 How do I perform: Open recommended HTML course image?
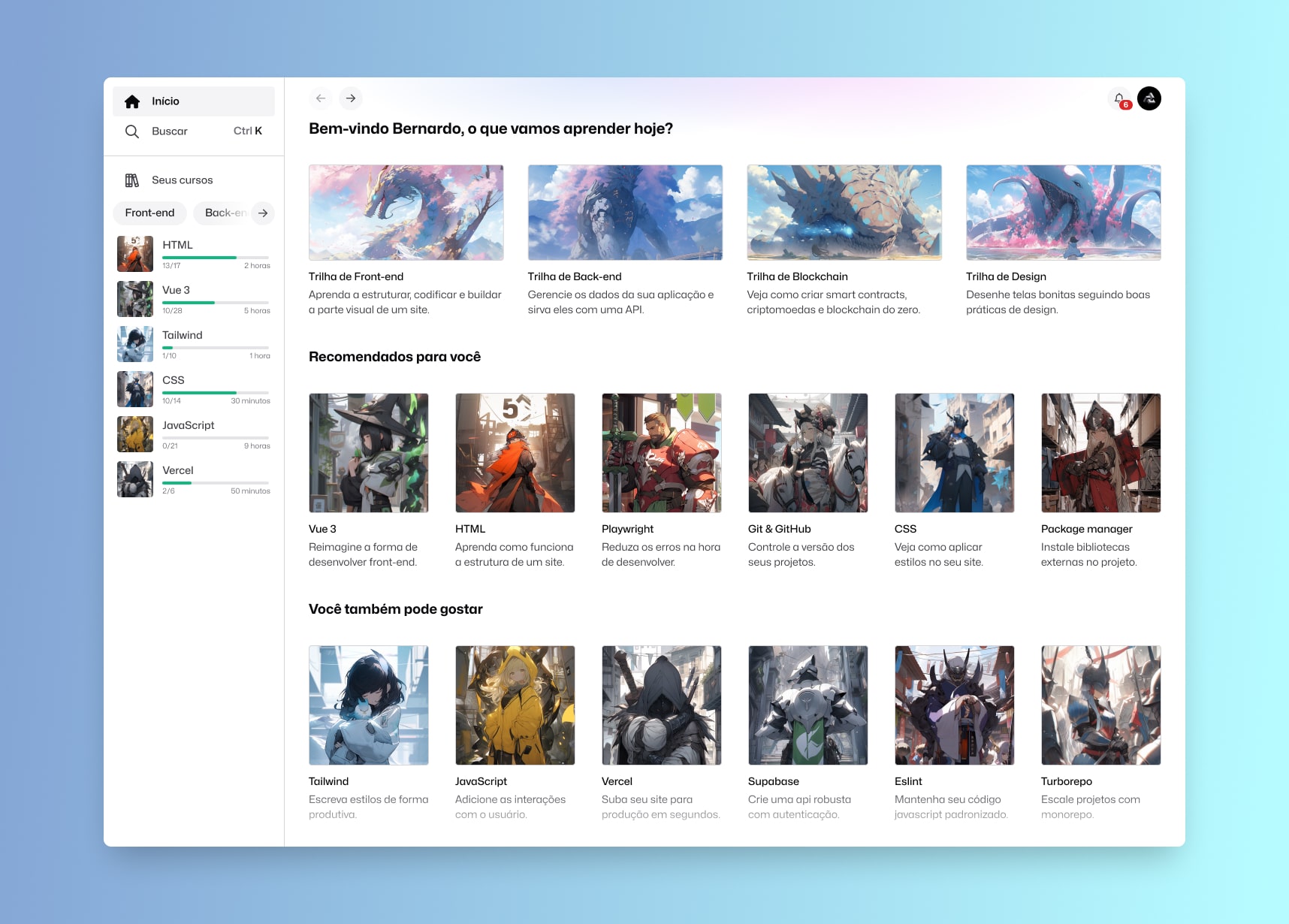pyautogui.click(x=515, y=453)
